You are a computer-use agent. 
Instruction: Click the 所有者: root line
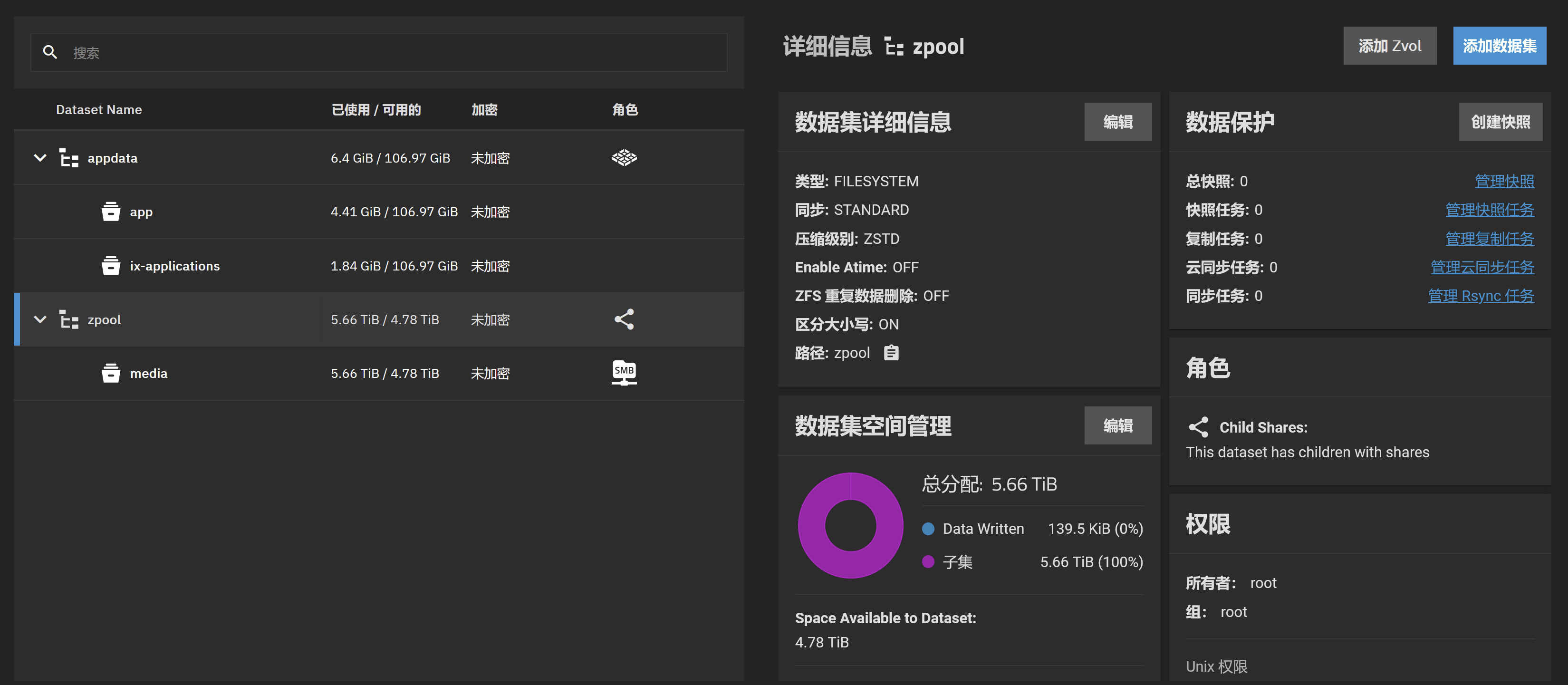(x=1231, y=583)
